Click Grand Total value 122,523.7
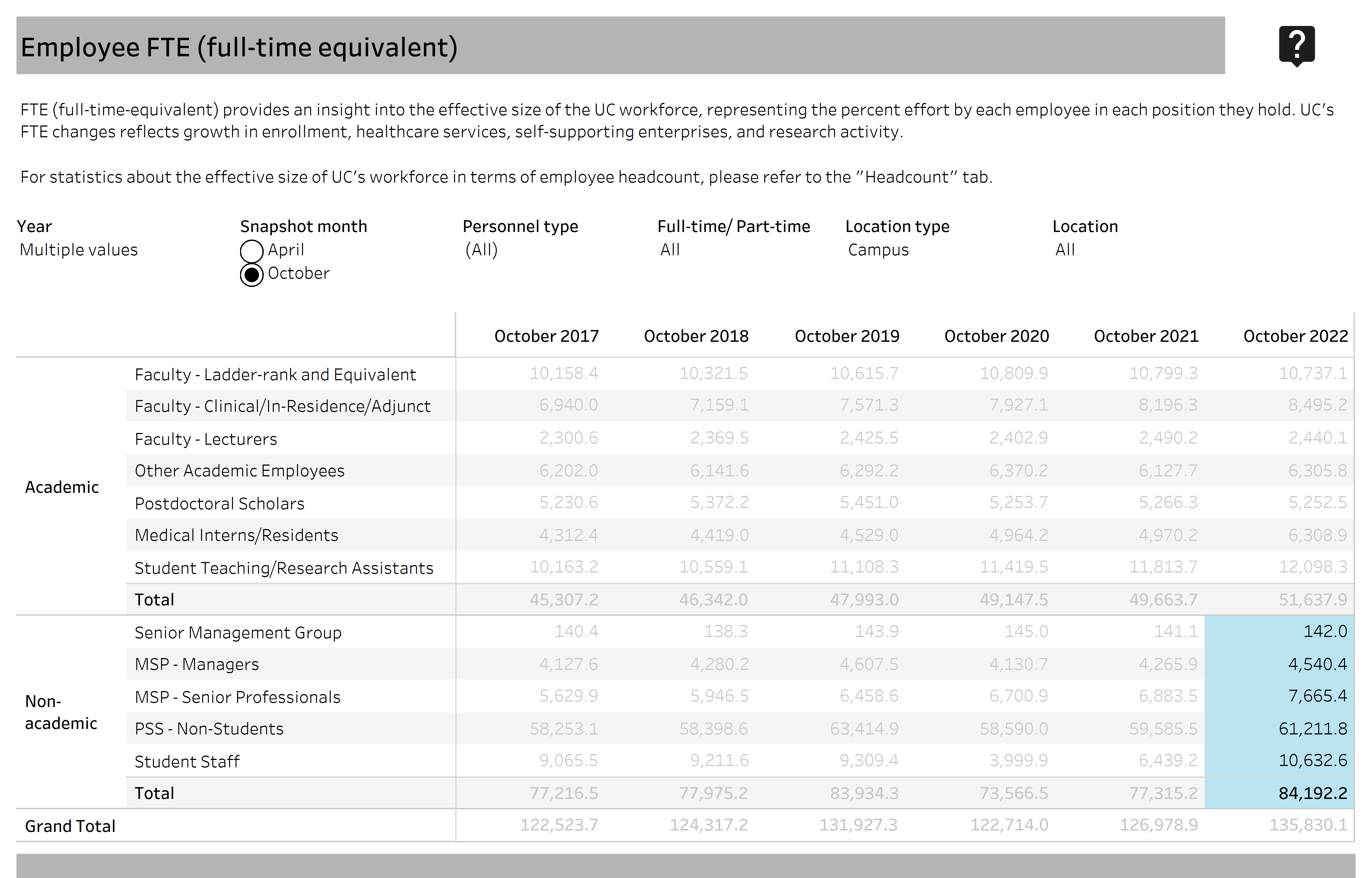This screenshot has width=1372, height=878. (559, 824)
